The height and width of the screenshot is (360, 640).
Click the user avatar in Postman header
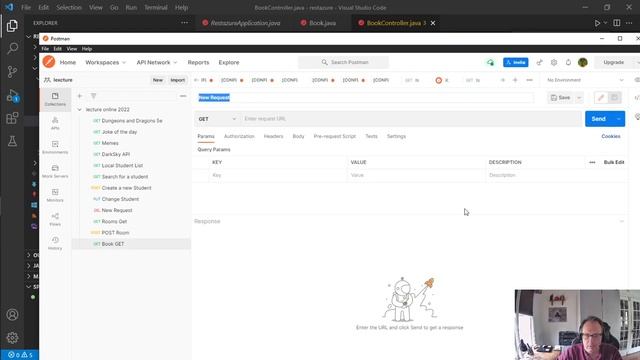point(583,62)
